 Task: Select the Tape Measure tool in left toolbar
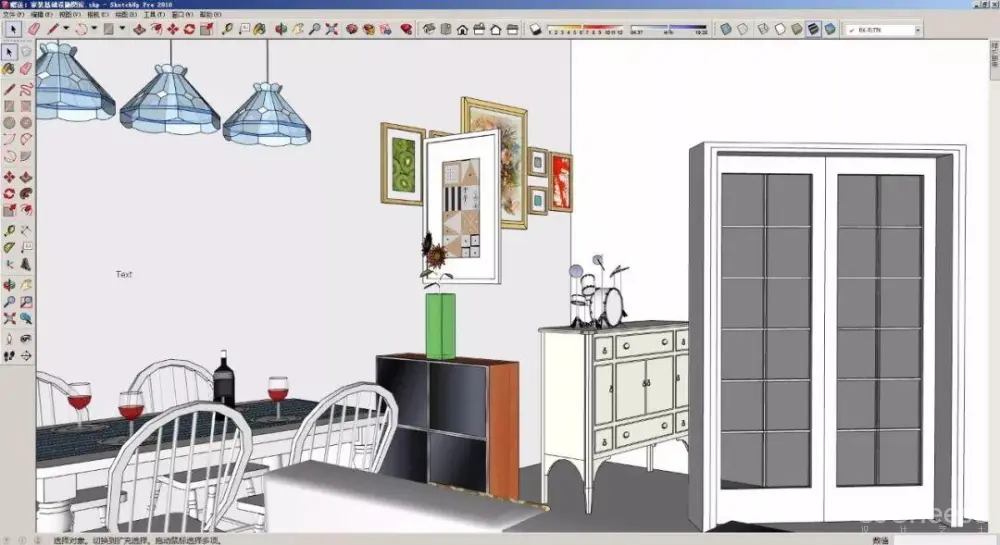(x=9, y=229)
